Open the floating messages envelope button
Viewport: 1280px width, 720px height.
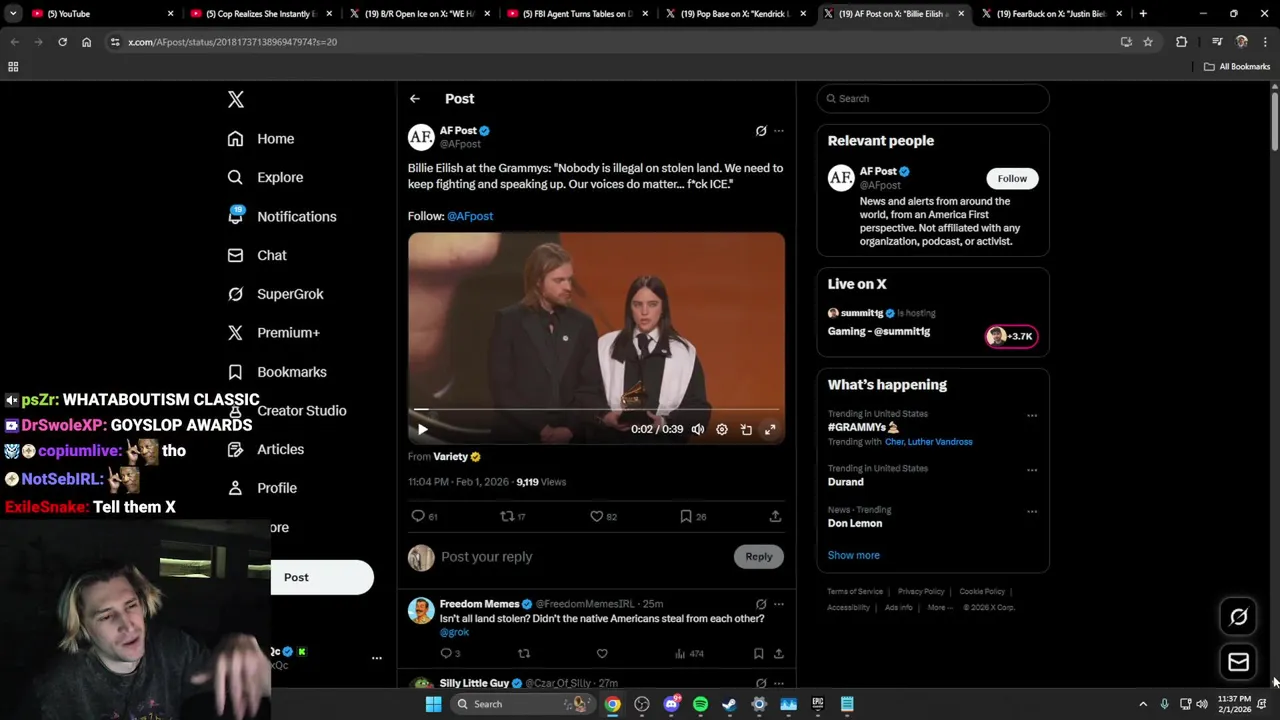1238,662
